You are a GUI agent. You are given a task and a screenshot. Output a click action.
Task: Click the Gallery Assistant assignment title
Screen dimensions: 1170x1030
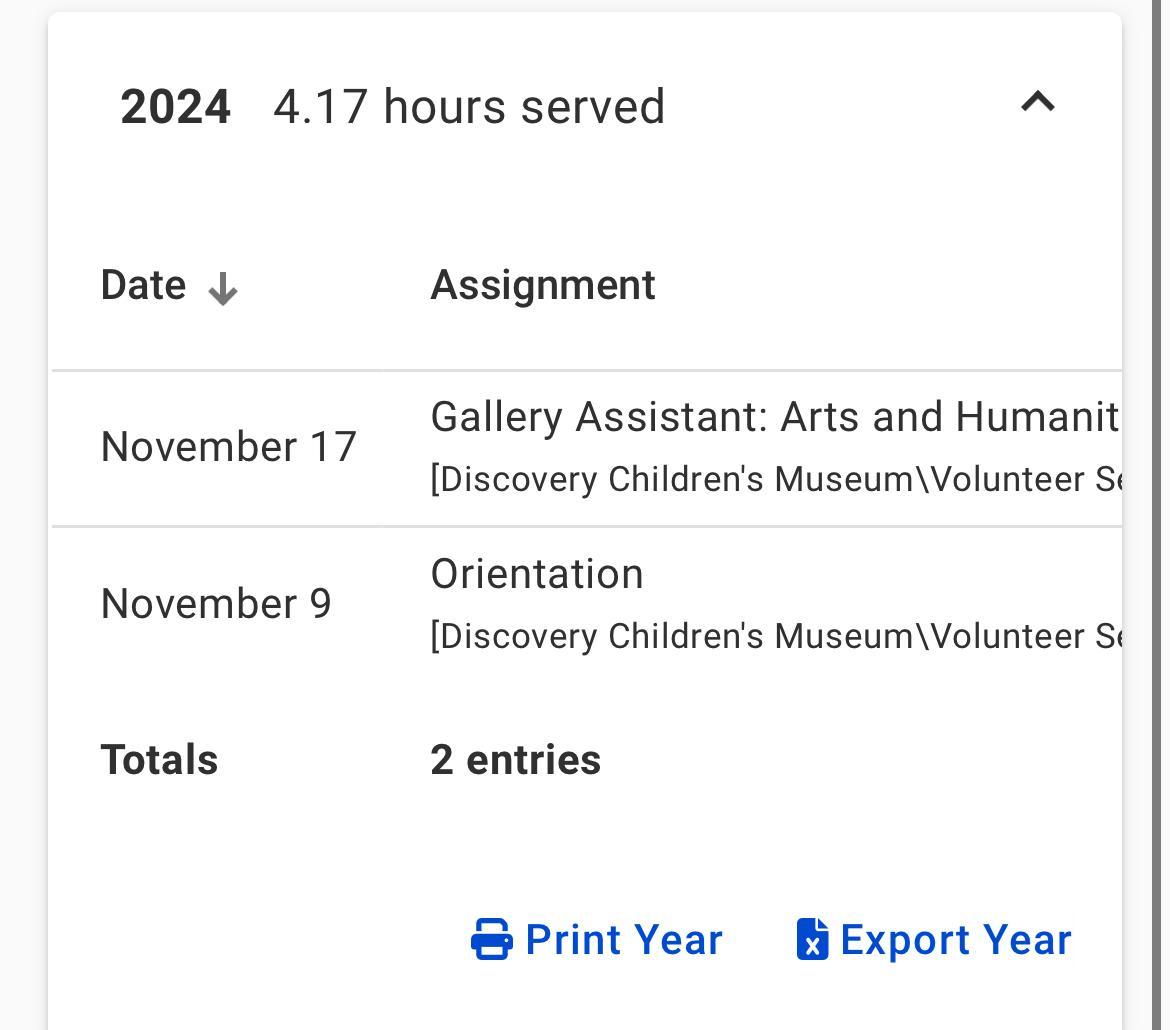point(774,417)
